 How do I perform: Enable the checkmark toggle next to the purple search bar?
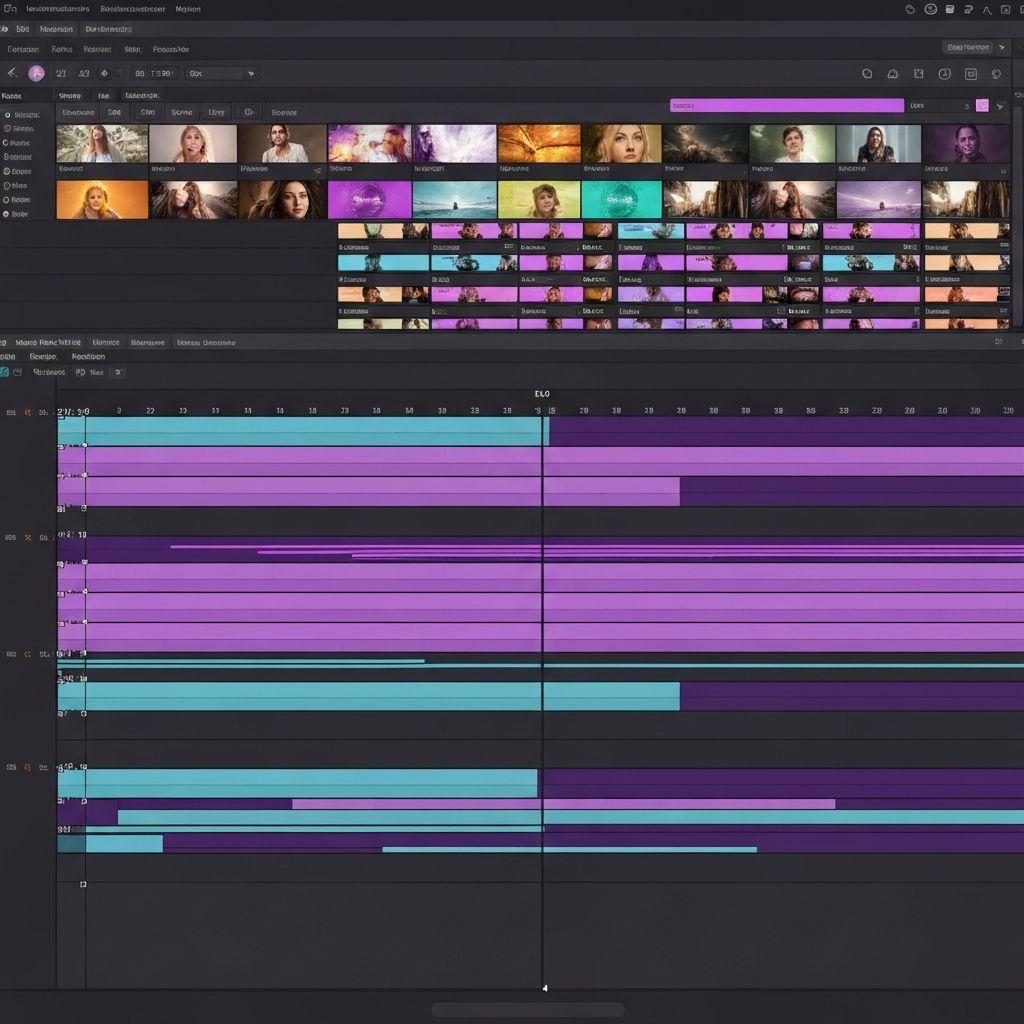[983, 104]
